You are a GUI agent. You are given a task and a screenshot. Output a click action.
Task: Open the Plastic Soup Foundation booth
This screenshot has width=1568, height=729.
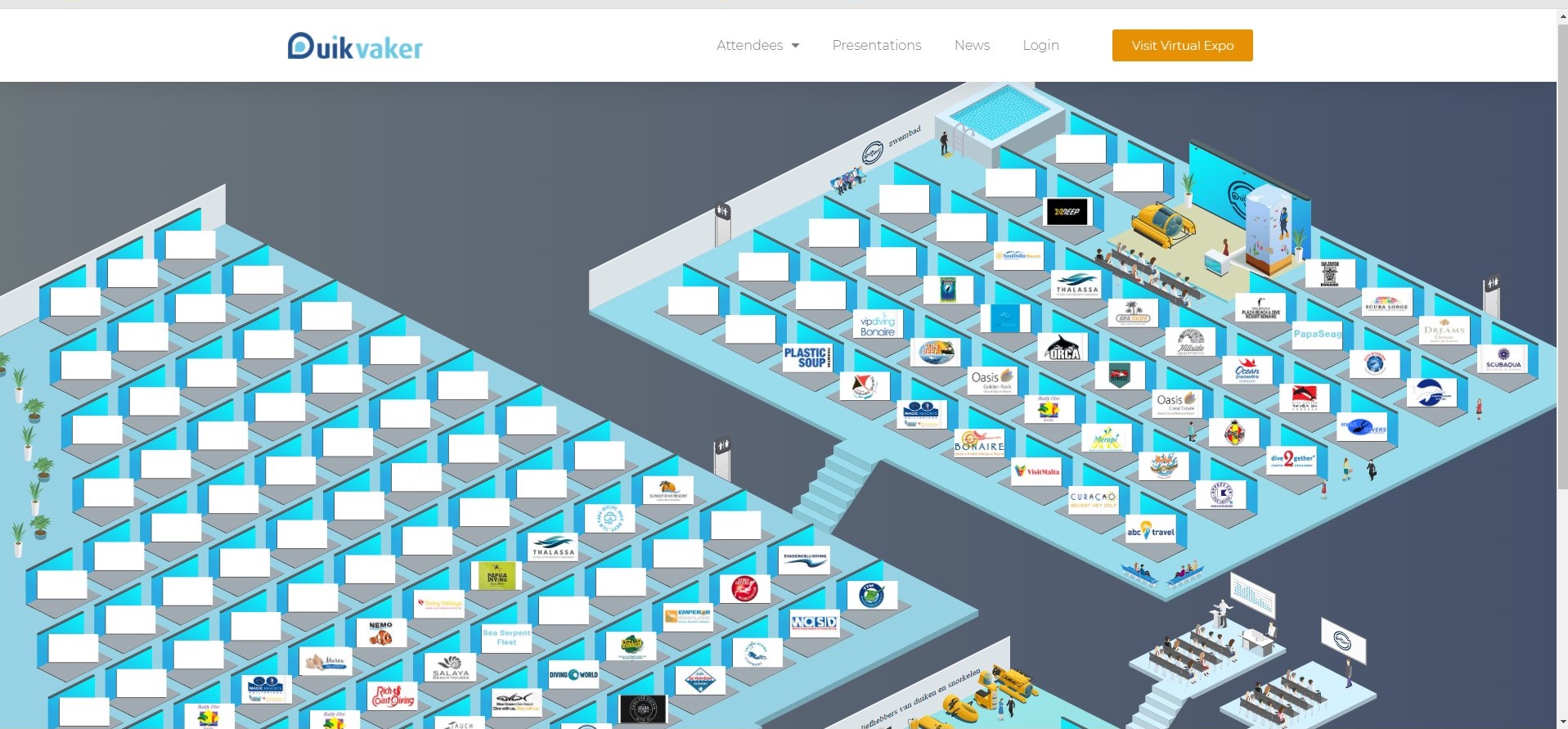pos(808,358)
